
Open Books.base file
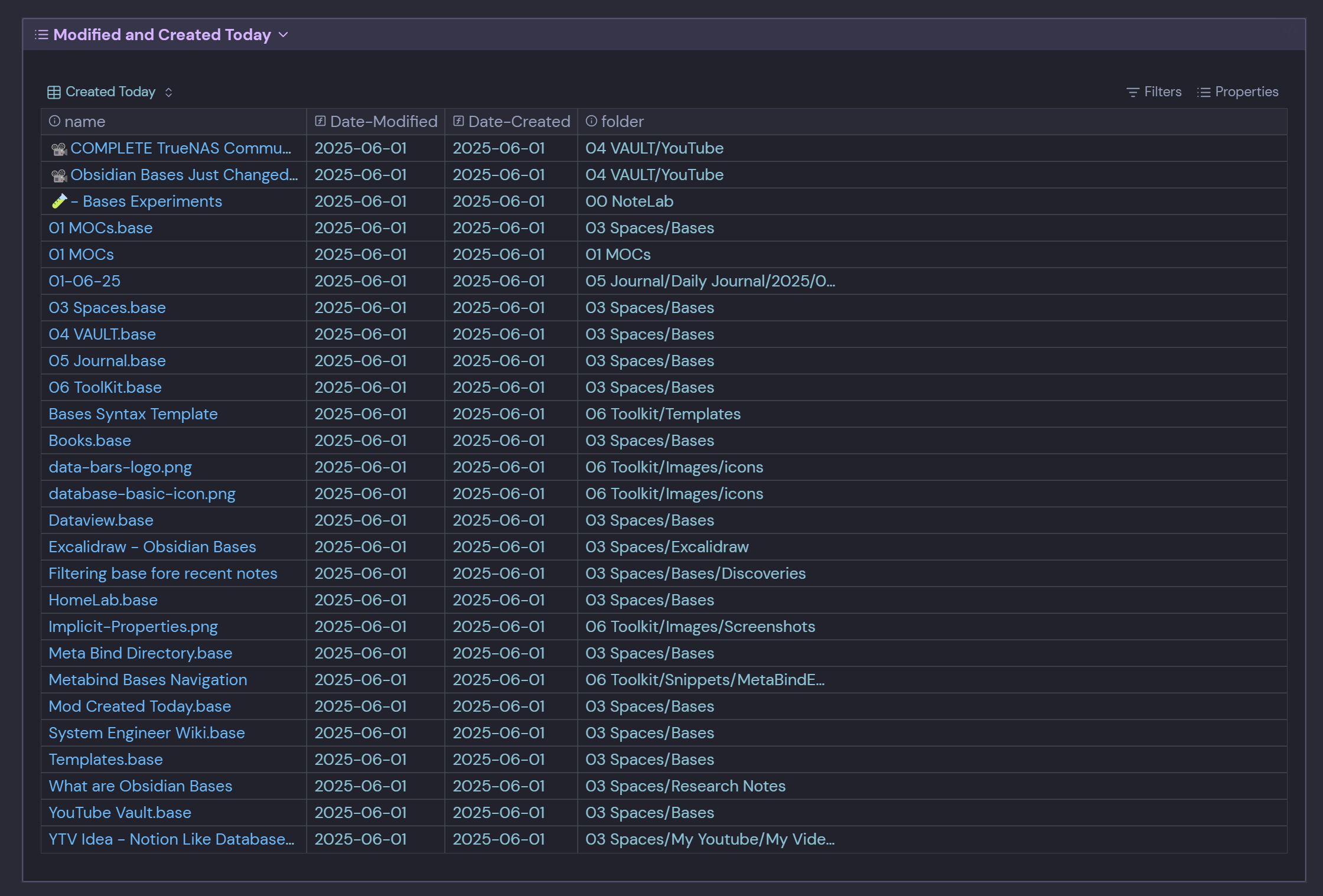pos(90,441)
